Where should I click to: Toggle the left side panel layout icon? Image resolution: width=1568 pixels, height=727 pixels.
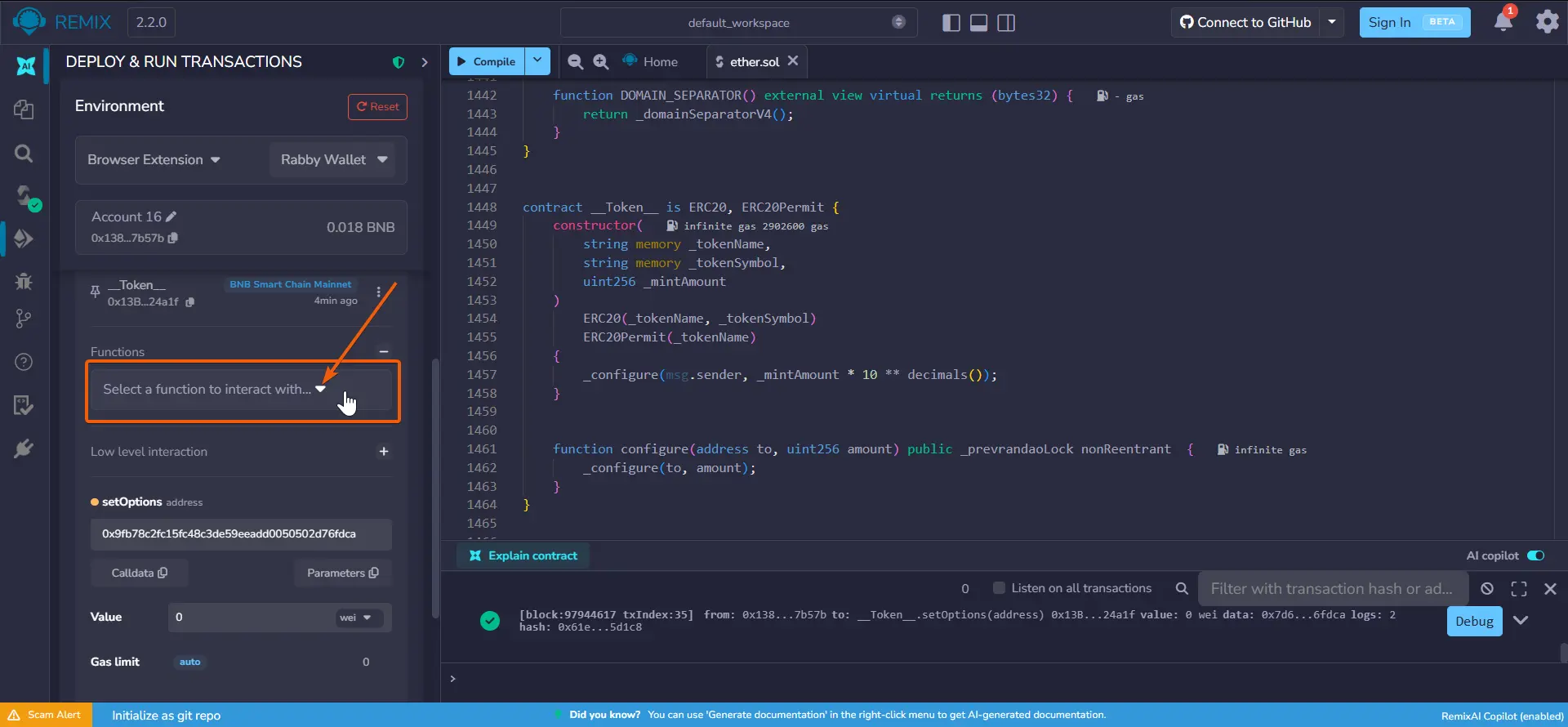point(951,23)
